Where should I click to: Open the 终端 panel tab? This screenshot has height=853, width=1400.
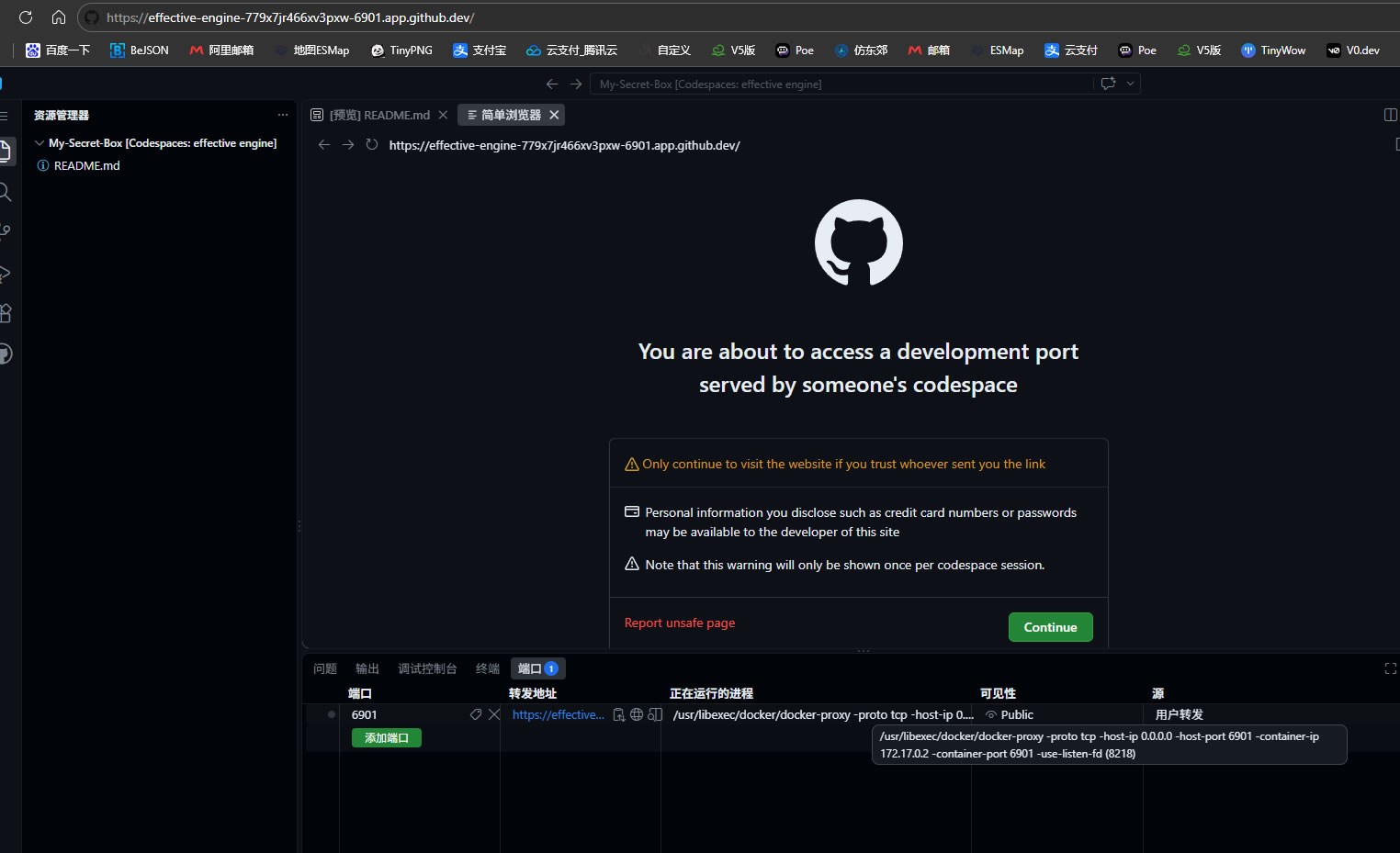click(x=488, y=668)
